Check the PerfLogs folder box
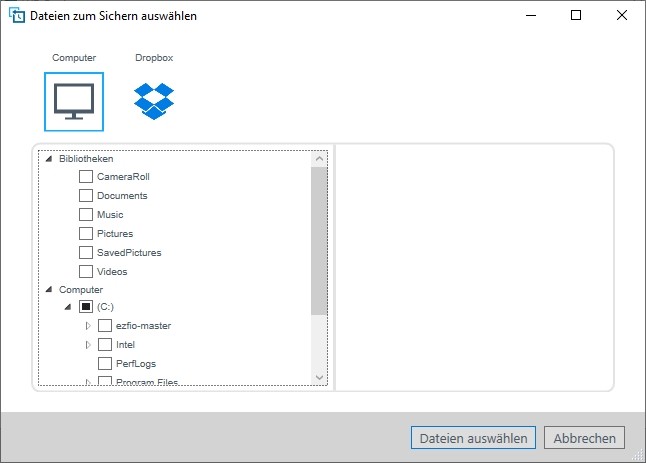The width and height of the screenshot is (646, 463). pos(105,364)
